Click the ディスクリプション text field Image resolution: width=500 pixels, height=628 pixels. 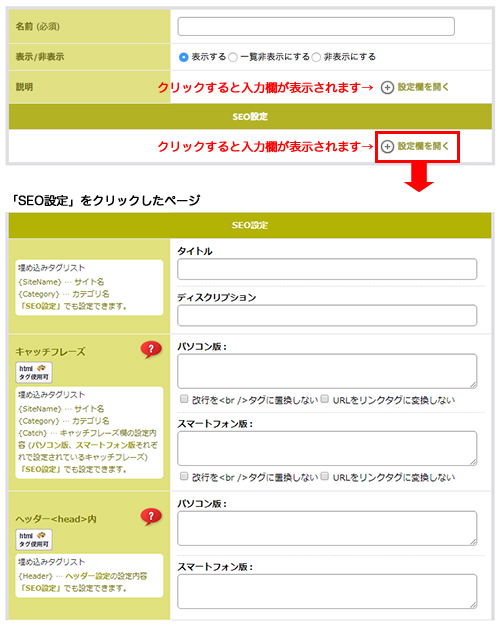tap(327, 316)
